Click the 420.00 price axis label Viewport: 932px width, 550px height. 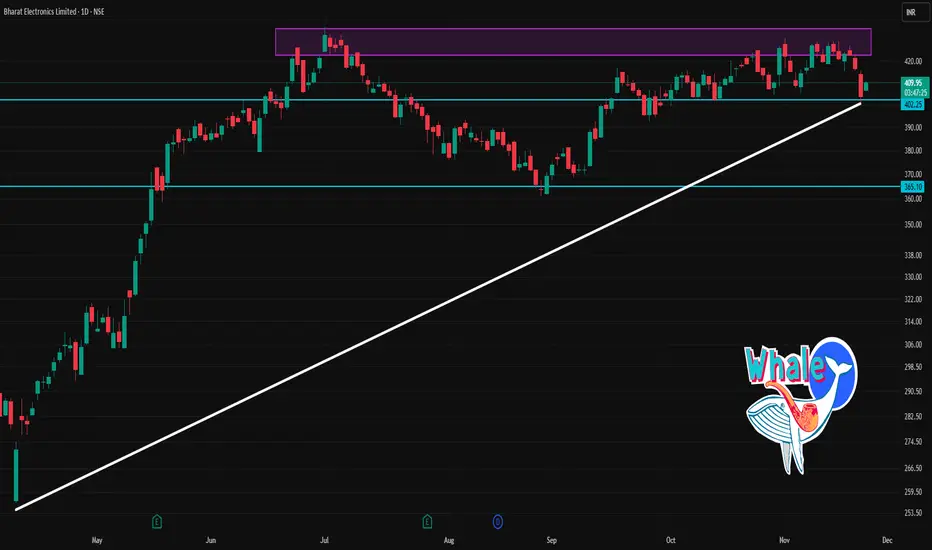[x=913, y=61]
